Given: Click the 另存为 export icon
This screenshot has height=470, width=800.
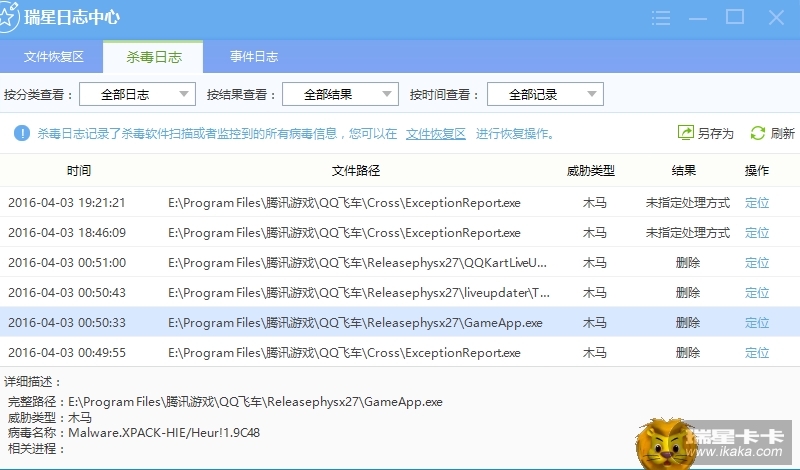Looking at the screenshot, I should 685,133.
